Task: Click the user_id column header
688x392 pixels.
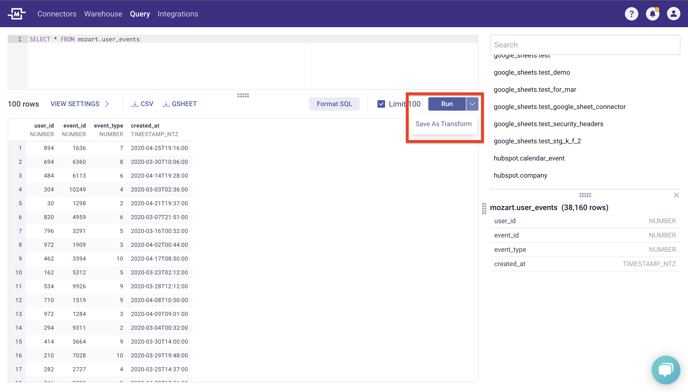Action: [x=44, y=126]
